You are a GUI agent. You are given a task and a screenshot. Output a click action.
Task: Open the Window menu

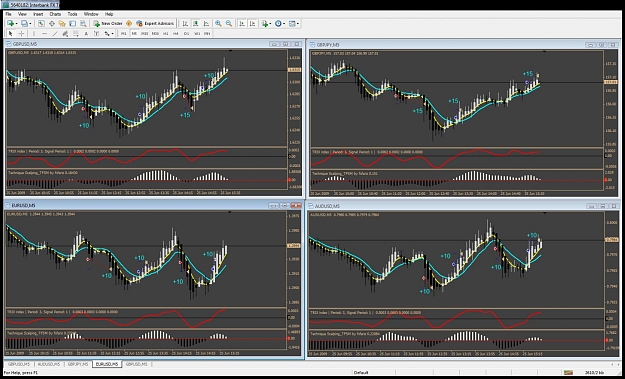click(x=91, y=14)
